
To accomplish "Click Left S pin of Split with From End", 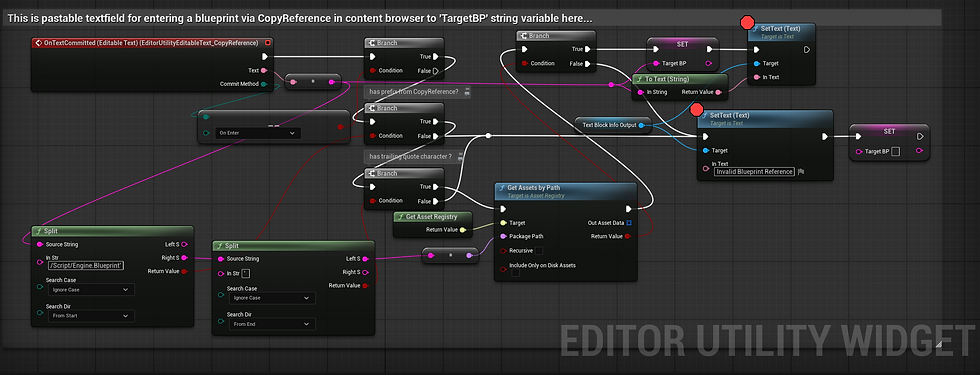I will 366,258.
